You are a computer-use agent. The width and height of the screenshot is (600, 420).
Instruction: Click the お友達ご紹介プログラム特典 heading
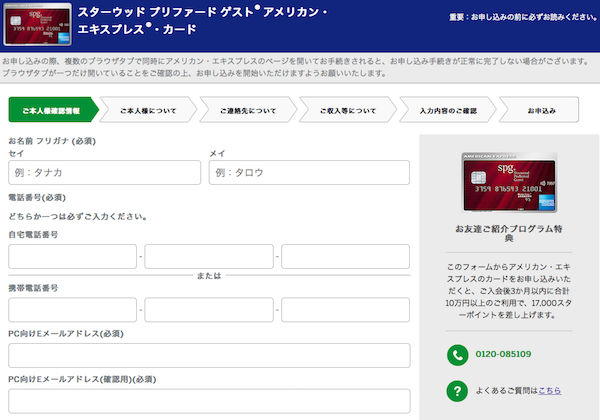(509, 233)
